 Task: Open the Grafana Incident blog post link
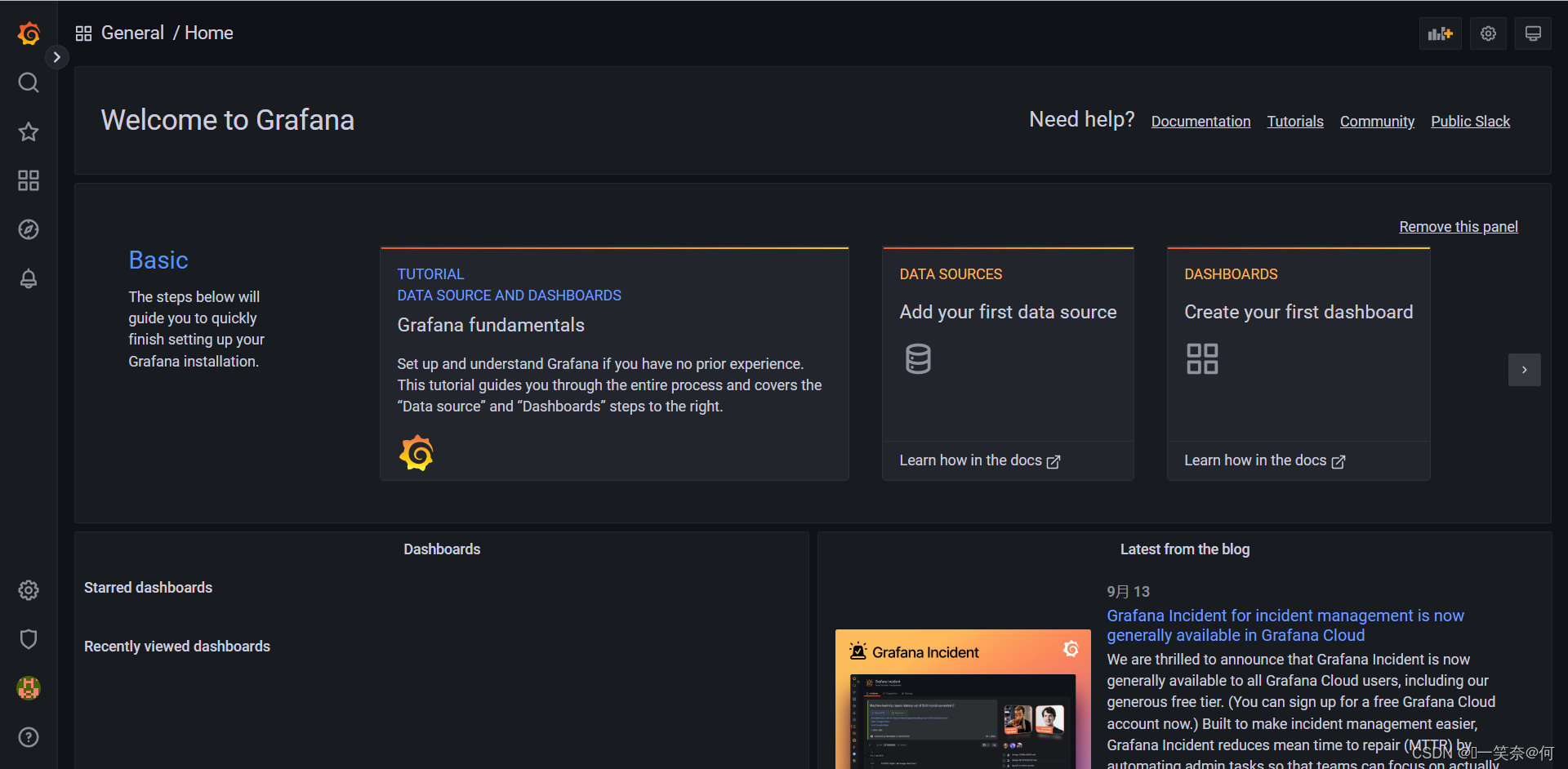tap(1285, 625)
